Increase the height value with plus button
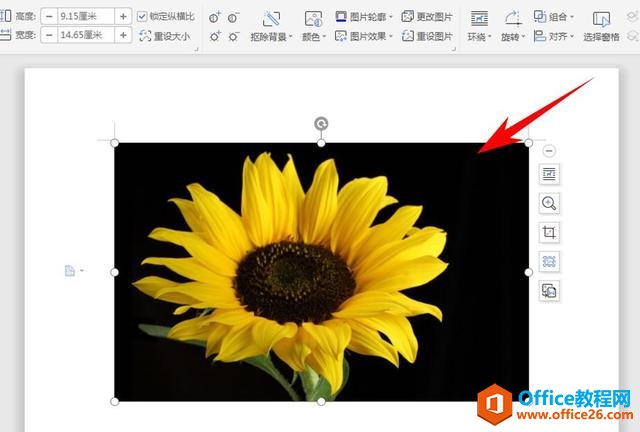Viewport: 640px width, 432px height. click(x=123, y=17)
